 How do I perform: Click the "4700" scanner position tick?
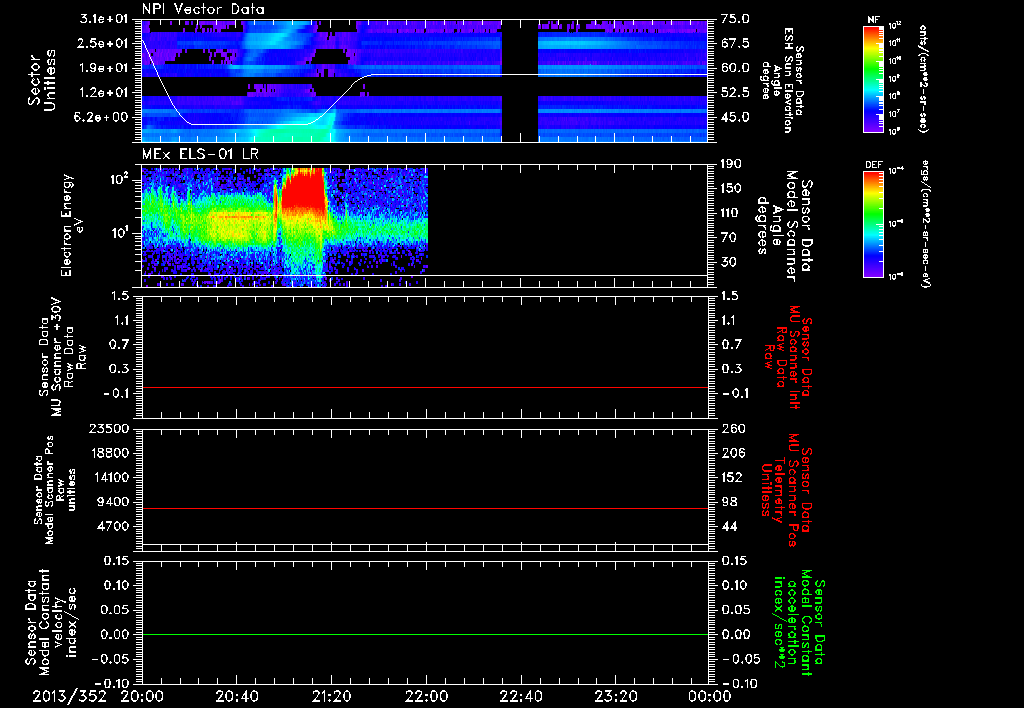coord(114,526)
